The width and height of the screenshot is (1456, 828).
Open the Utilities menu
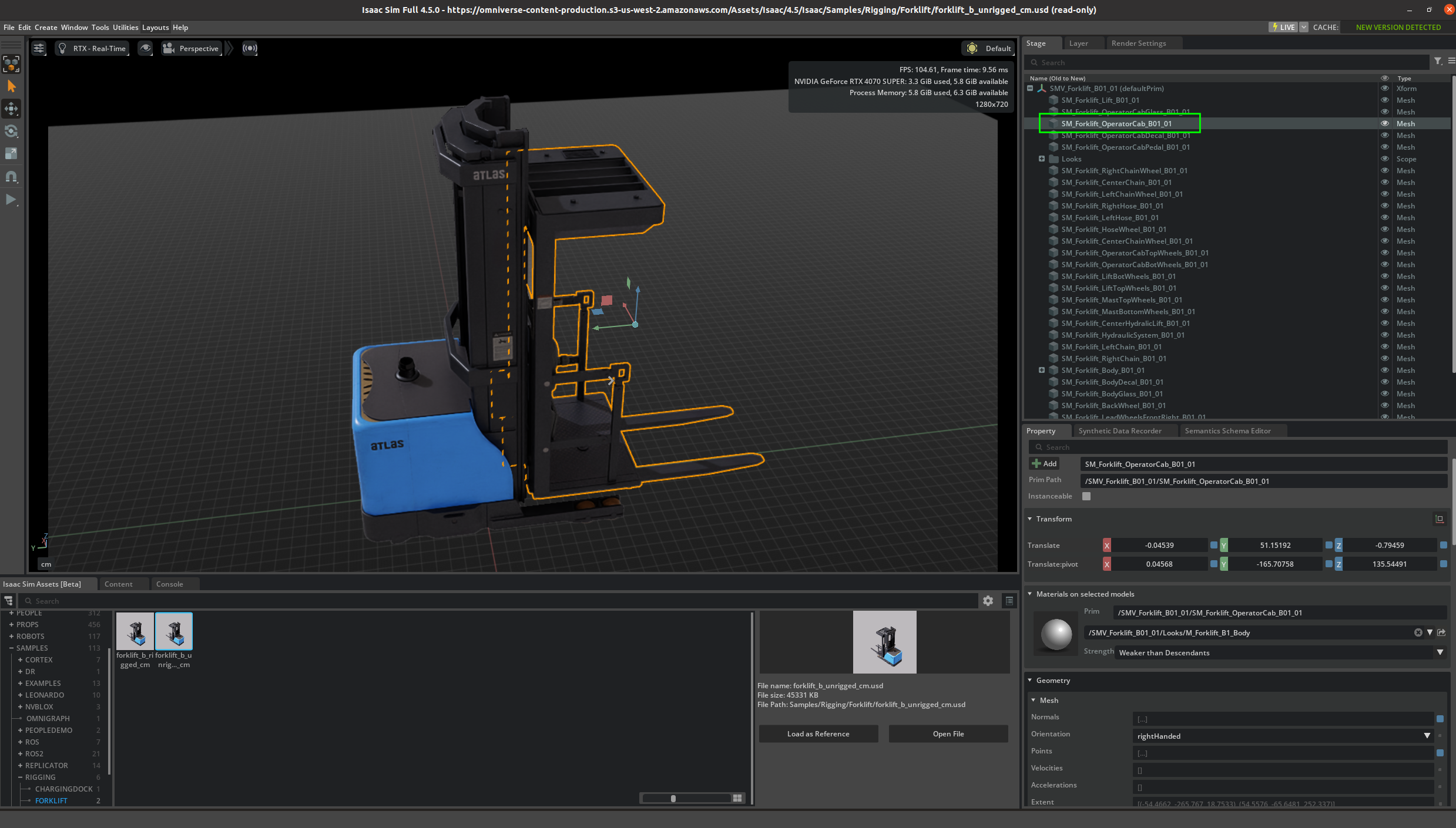pos(125,27)
